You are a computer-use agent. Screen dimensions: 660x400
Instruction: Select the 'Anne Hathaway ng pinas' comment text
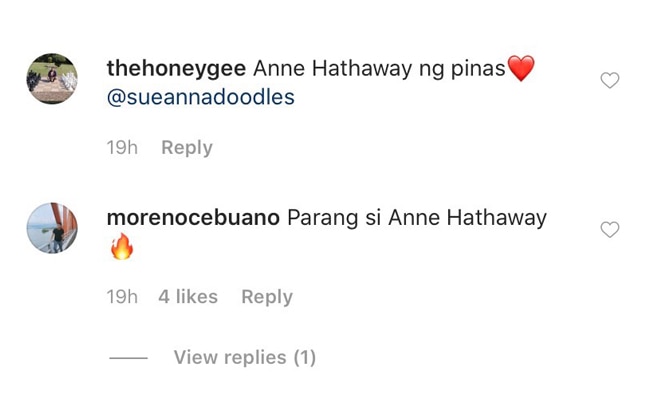(379, 69)
